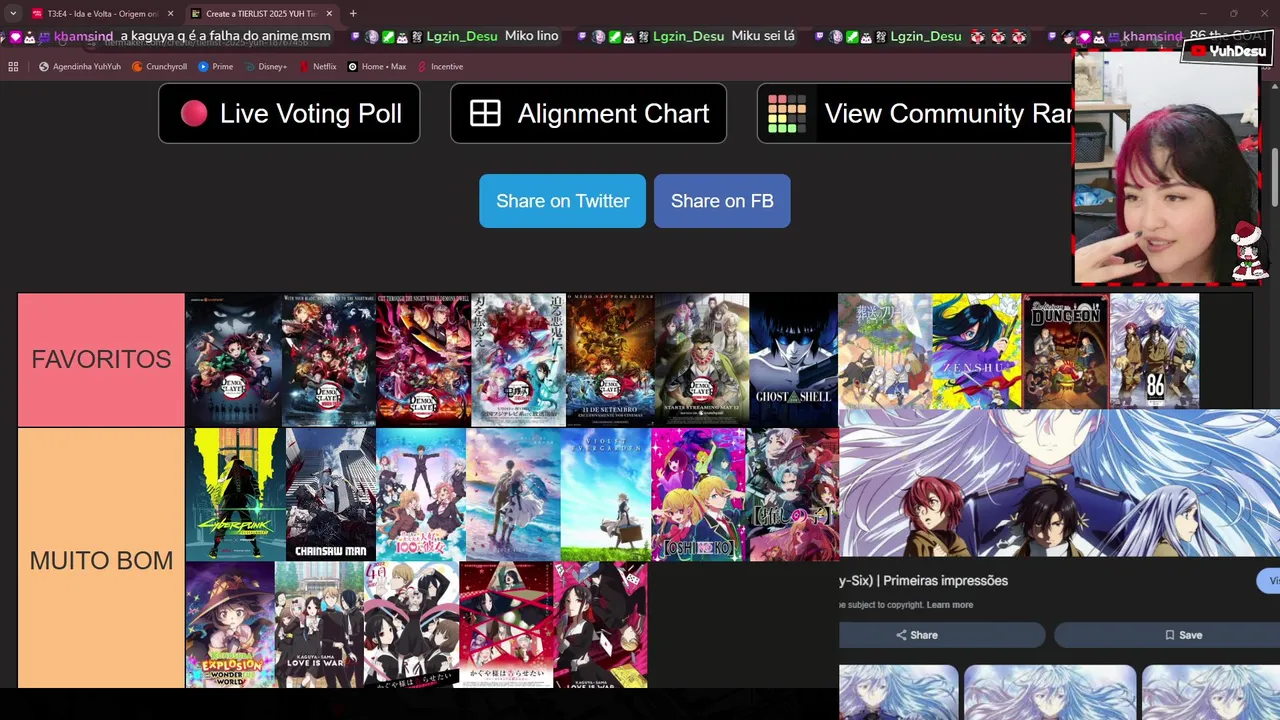The image size is (1280, 720).
Task: Open the apps grid in bookmarks bar
Action: tap(13, 67)
